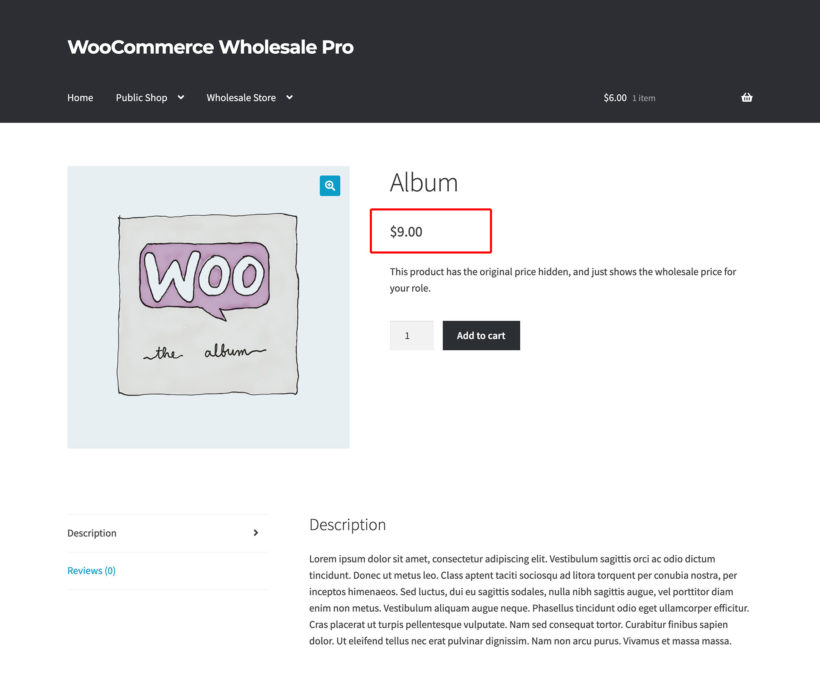820x681 pixels.
Task: Open the Reviews (0) section
Action: click(x=91, y=570)
